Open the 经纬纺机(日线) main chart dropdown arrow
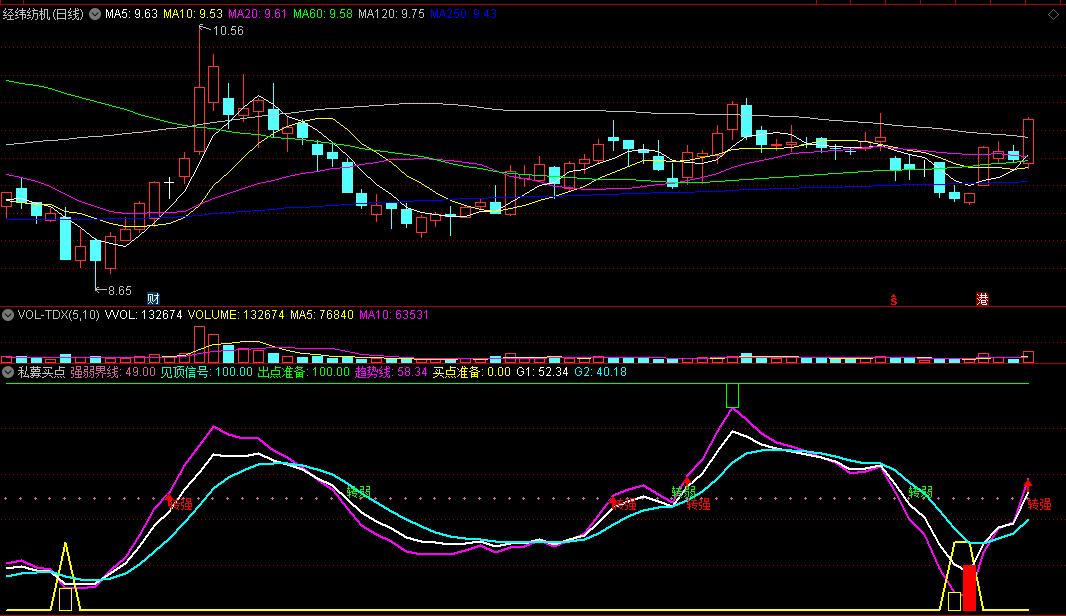The image size is (1066, 616). pyautogui.click(x=95, y=14)
